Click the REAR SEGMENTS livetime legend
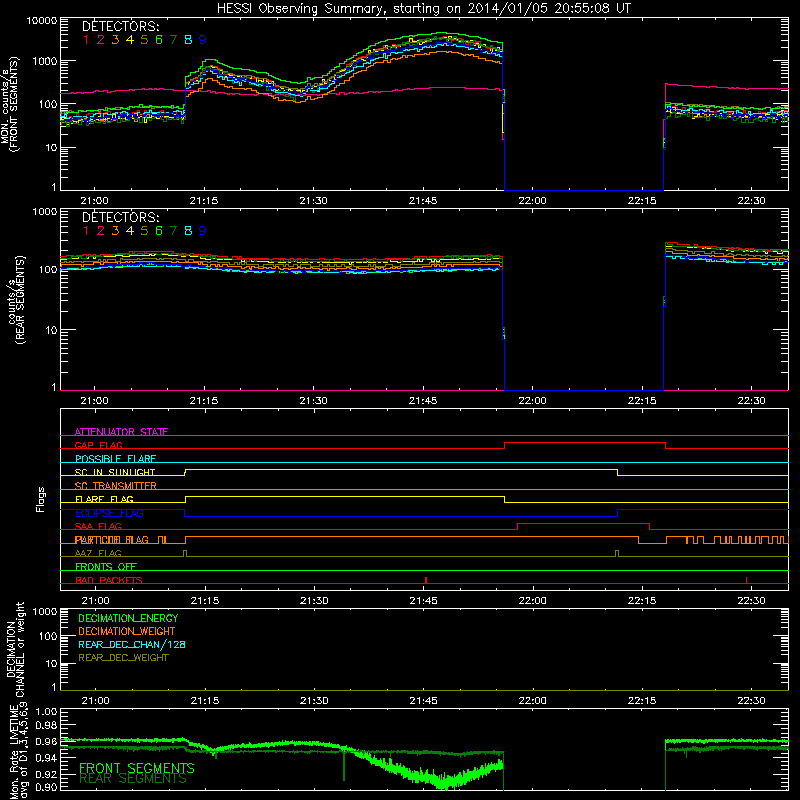 point(133,779)
